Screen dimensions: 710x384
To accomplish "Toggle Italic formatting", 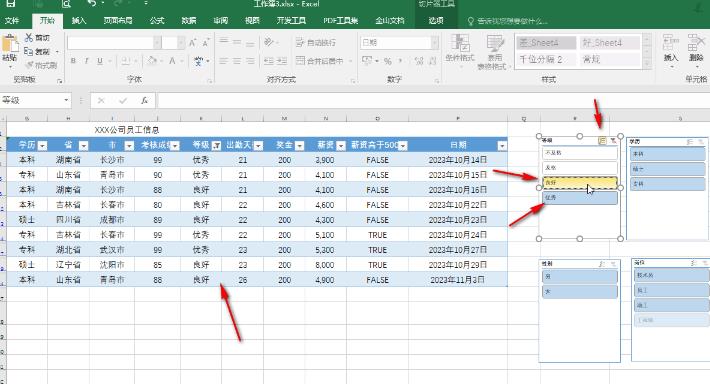I will coord(86,61).
